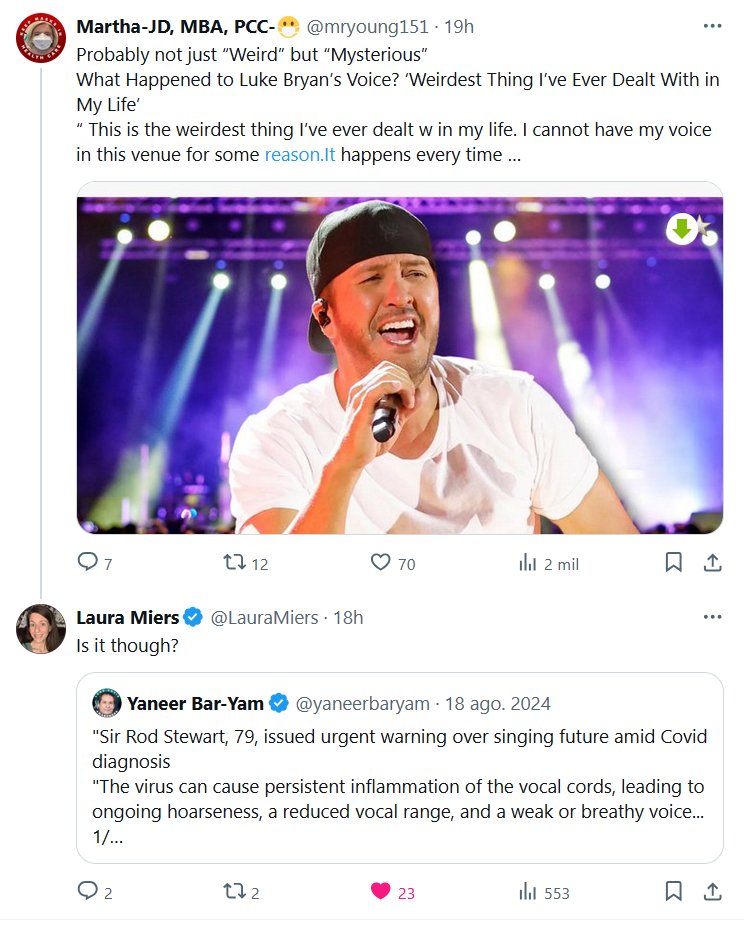This screenshot has width=744, height=926.
Task: Retweet Laura Miers' reply
Action: [x=235, y=891]
